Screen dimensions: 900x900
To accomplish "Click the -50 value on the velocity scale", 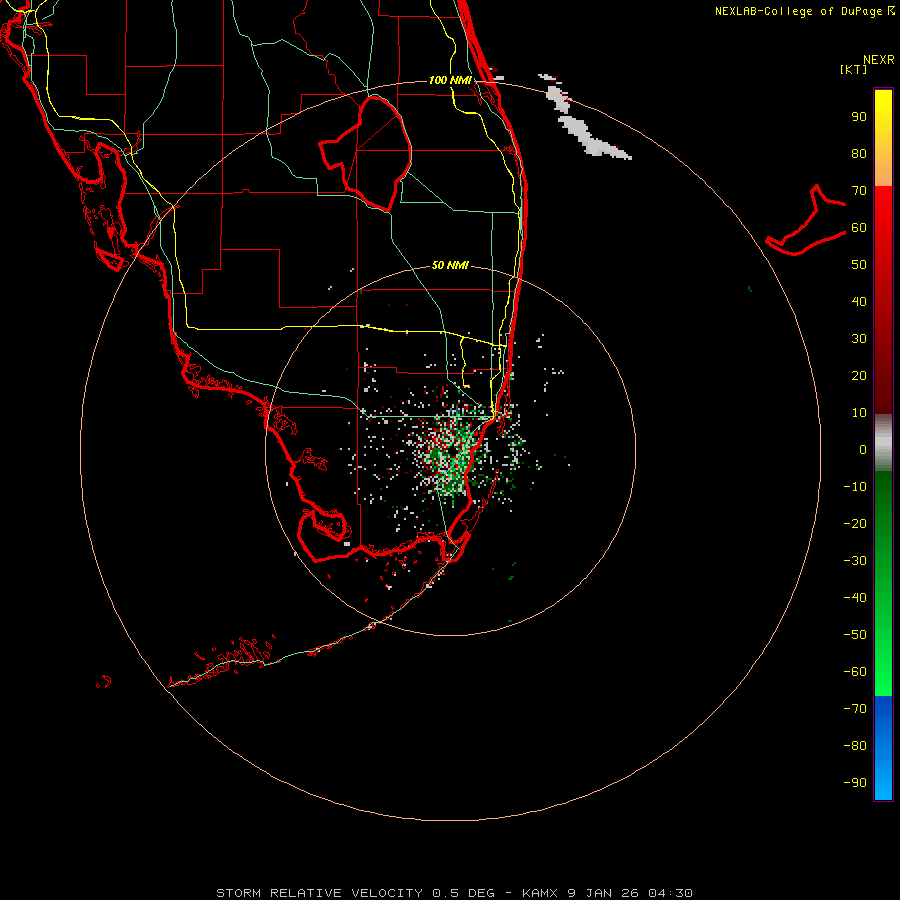I will coord(855,635).
